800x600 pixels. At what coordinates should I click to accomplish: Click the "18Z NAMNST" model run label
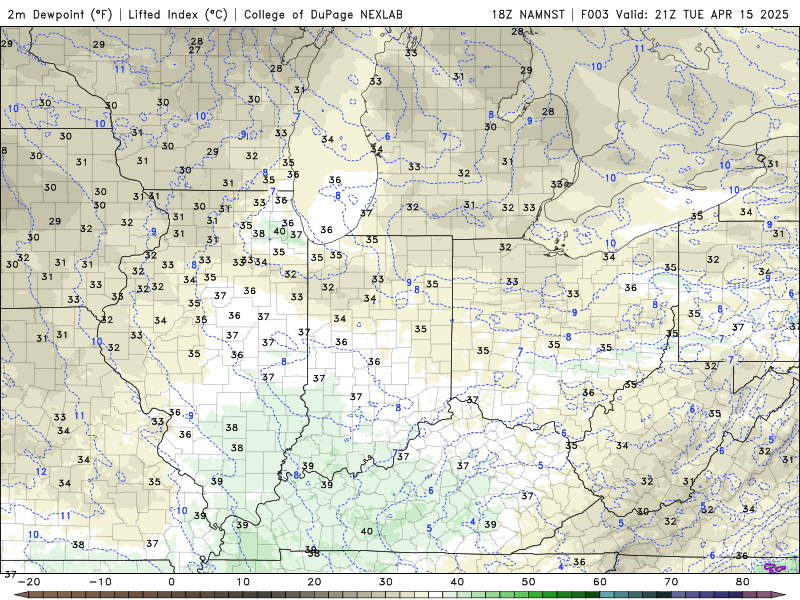pyautogui.click(x=528, y=14)
